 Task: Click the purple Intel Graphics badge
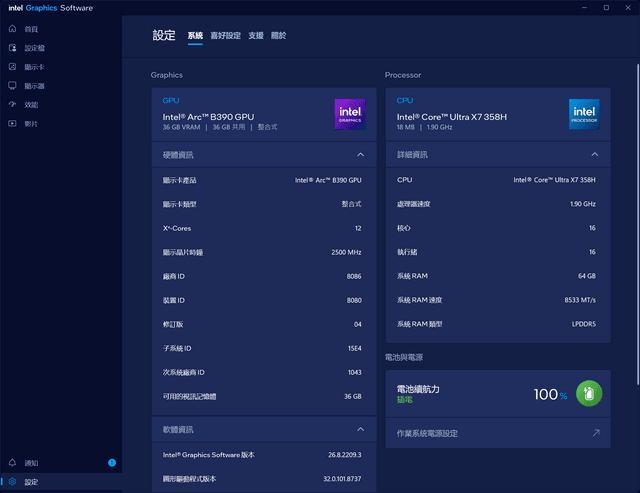click(x=350, y=114)
